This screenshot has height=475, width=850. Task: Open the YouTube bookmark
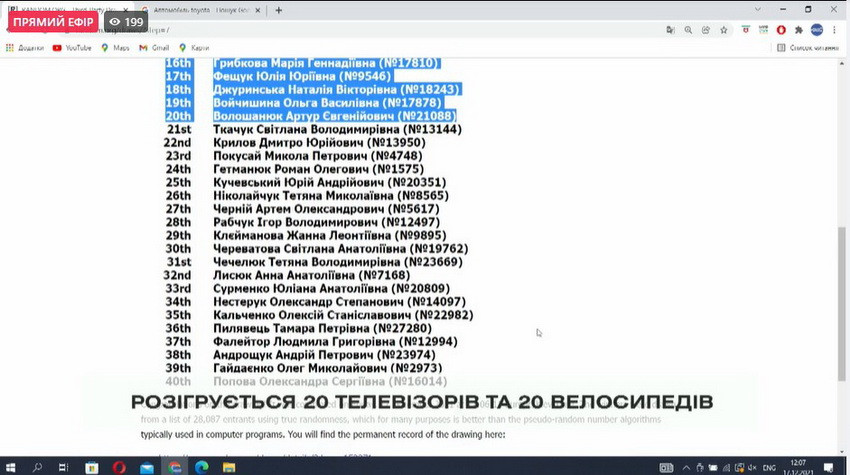tap(72, 47)
